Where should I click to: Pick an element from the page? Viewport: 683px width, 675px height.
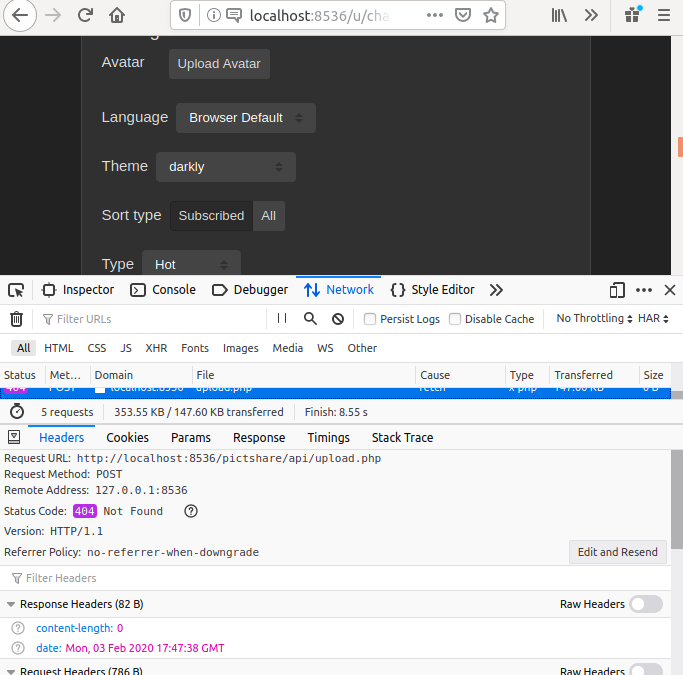point(16,290)
